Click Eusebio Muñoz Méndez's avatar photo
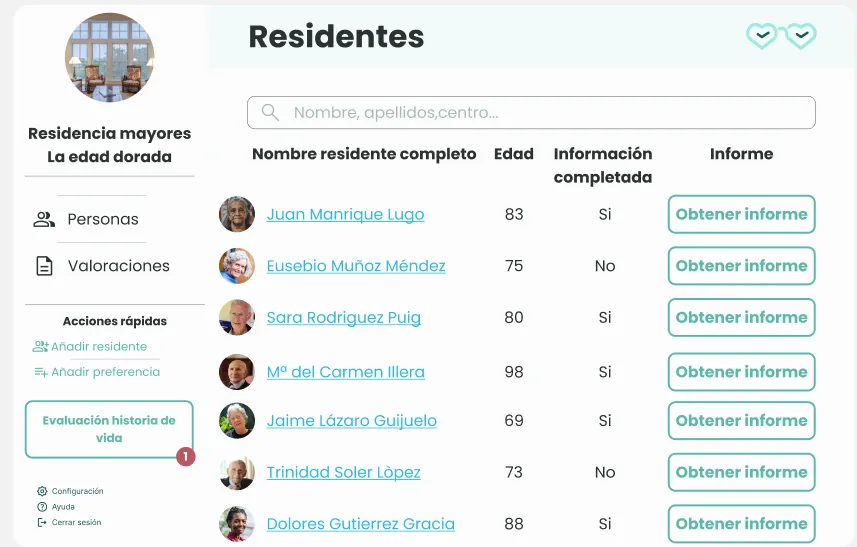 [x=237, y=266]
